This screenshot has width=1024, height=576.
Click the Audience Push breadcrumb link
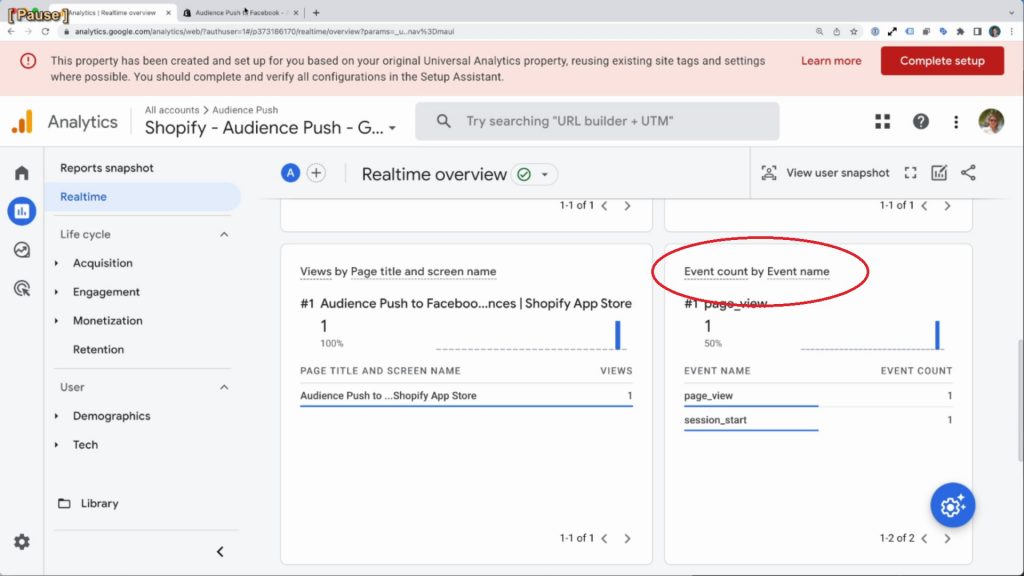[245, 110]
